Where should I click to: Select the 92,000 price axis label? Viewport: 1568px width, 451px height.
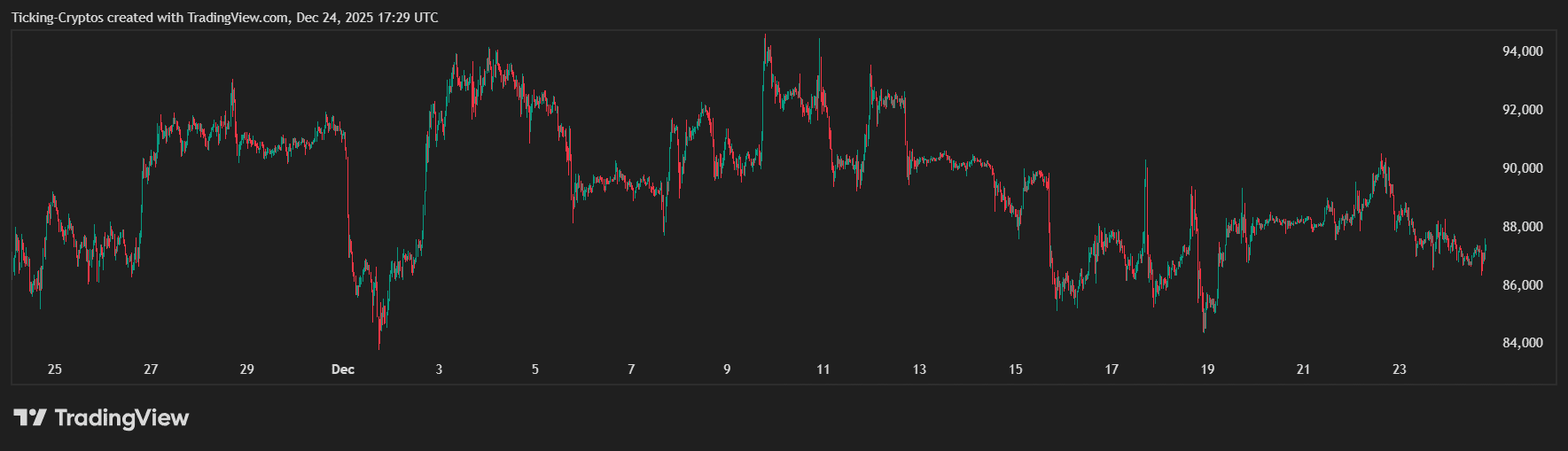click(x=1522, y=110)
